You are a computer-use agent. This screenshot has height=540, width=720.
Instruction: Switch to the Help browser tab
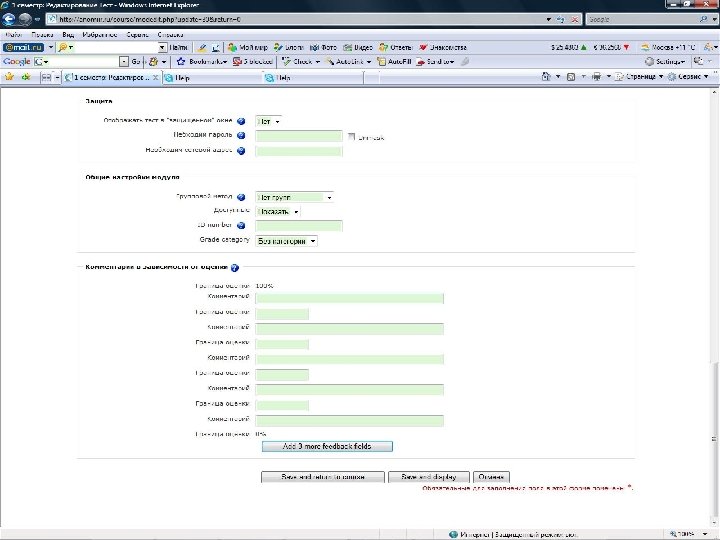181,77
